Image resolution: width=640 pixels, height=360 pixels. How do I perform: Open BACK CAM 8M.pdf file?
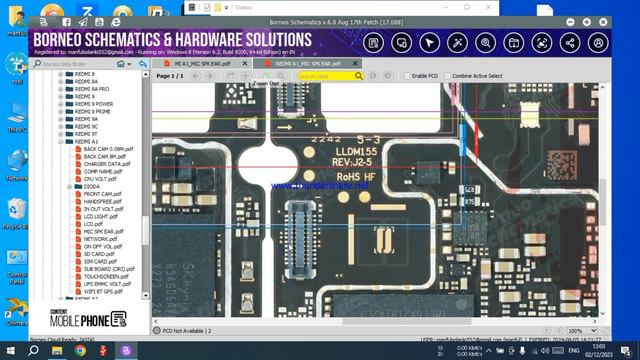(x=104, y=156)
